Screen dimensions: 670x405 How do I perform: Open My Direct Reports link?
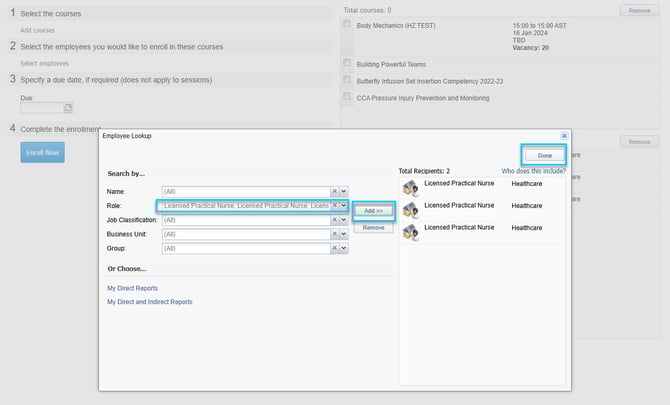[132, 288]
